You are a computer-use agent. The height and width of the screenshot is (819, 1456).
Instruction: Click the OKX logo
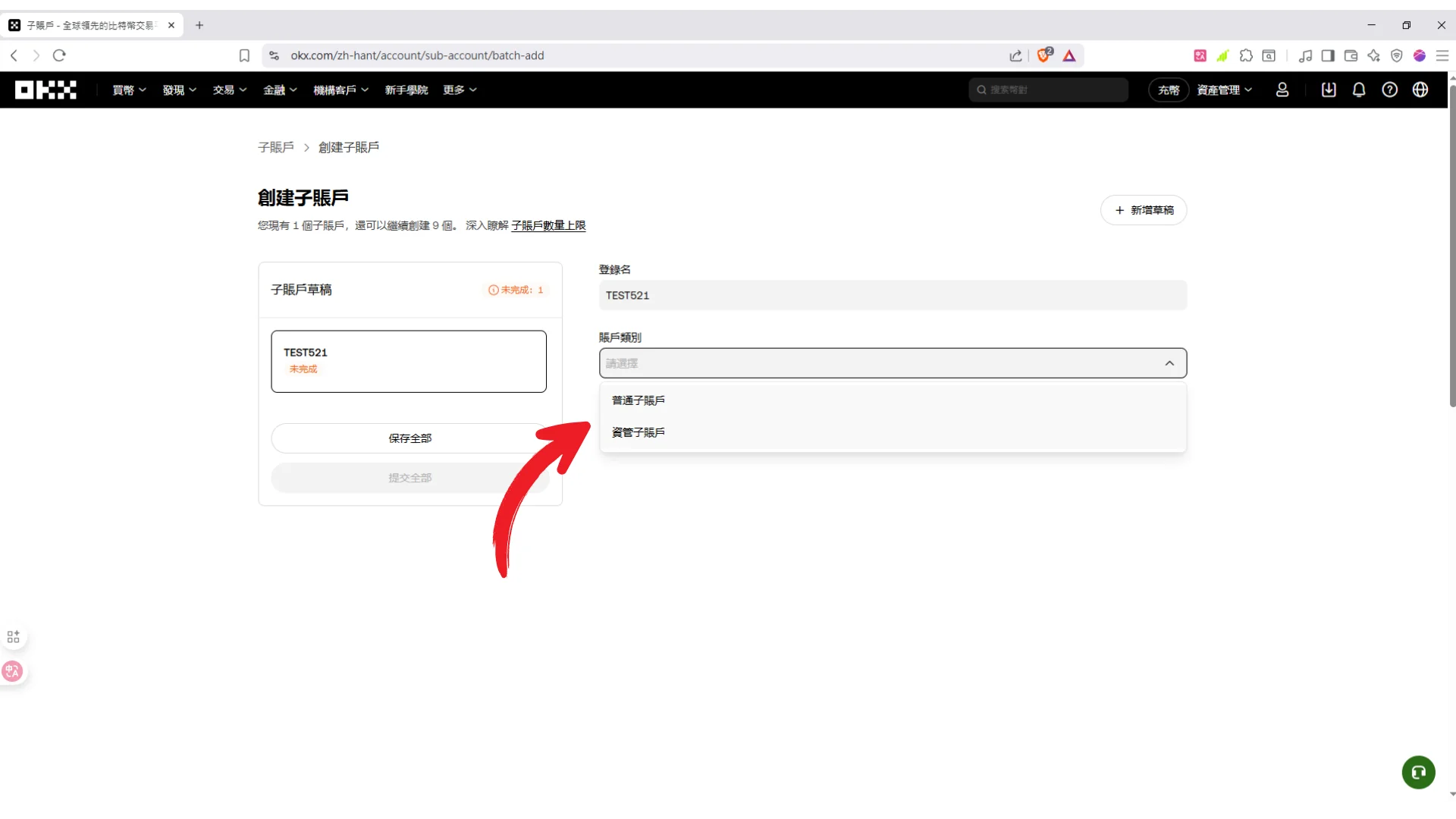pos(45,89)
